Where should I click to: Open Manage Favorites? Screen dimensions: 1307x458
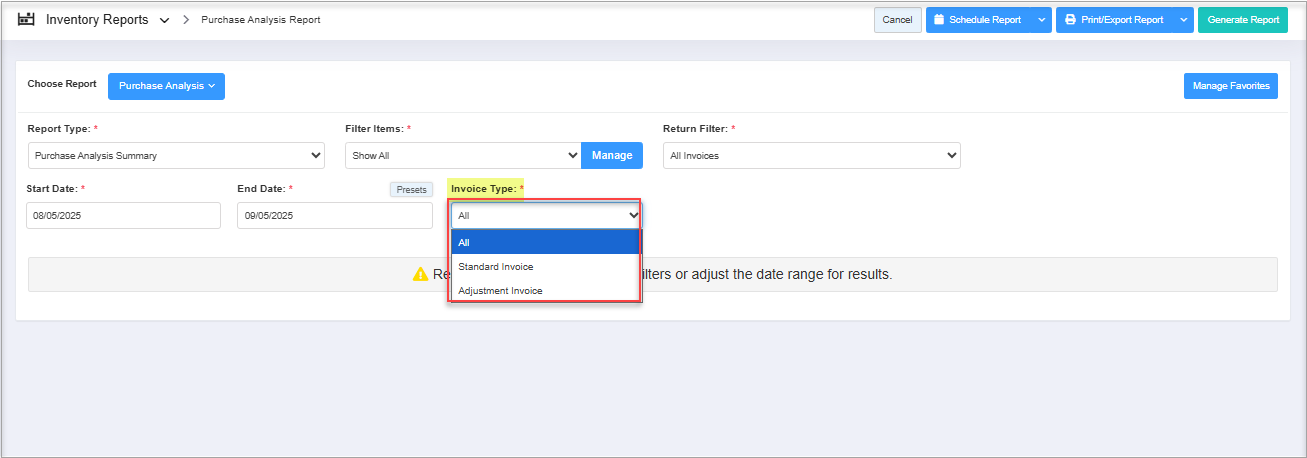point(1231,86)
